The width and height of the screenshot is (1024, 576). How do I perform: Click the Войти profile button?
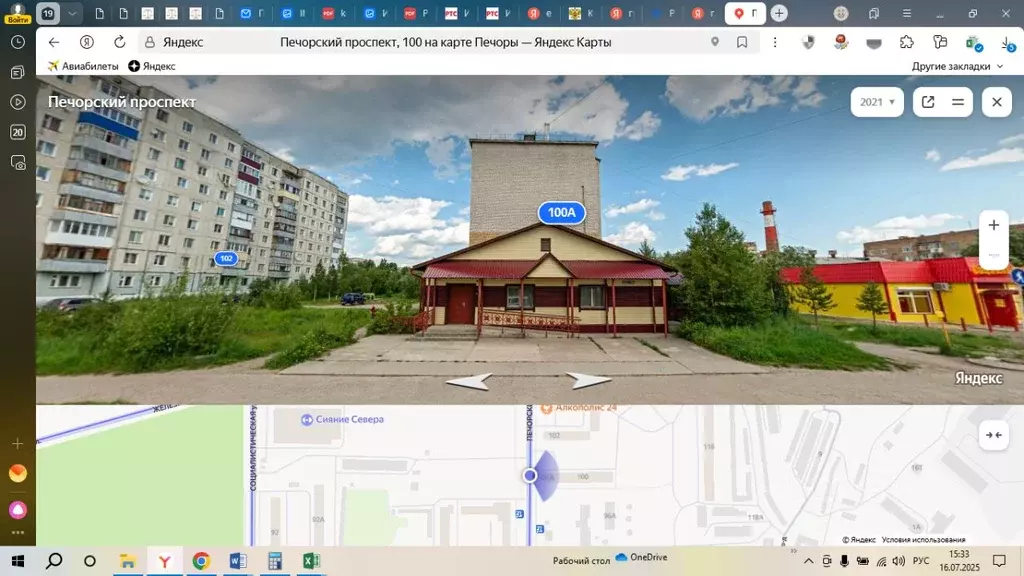click(18, 13)
